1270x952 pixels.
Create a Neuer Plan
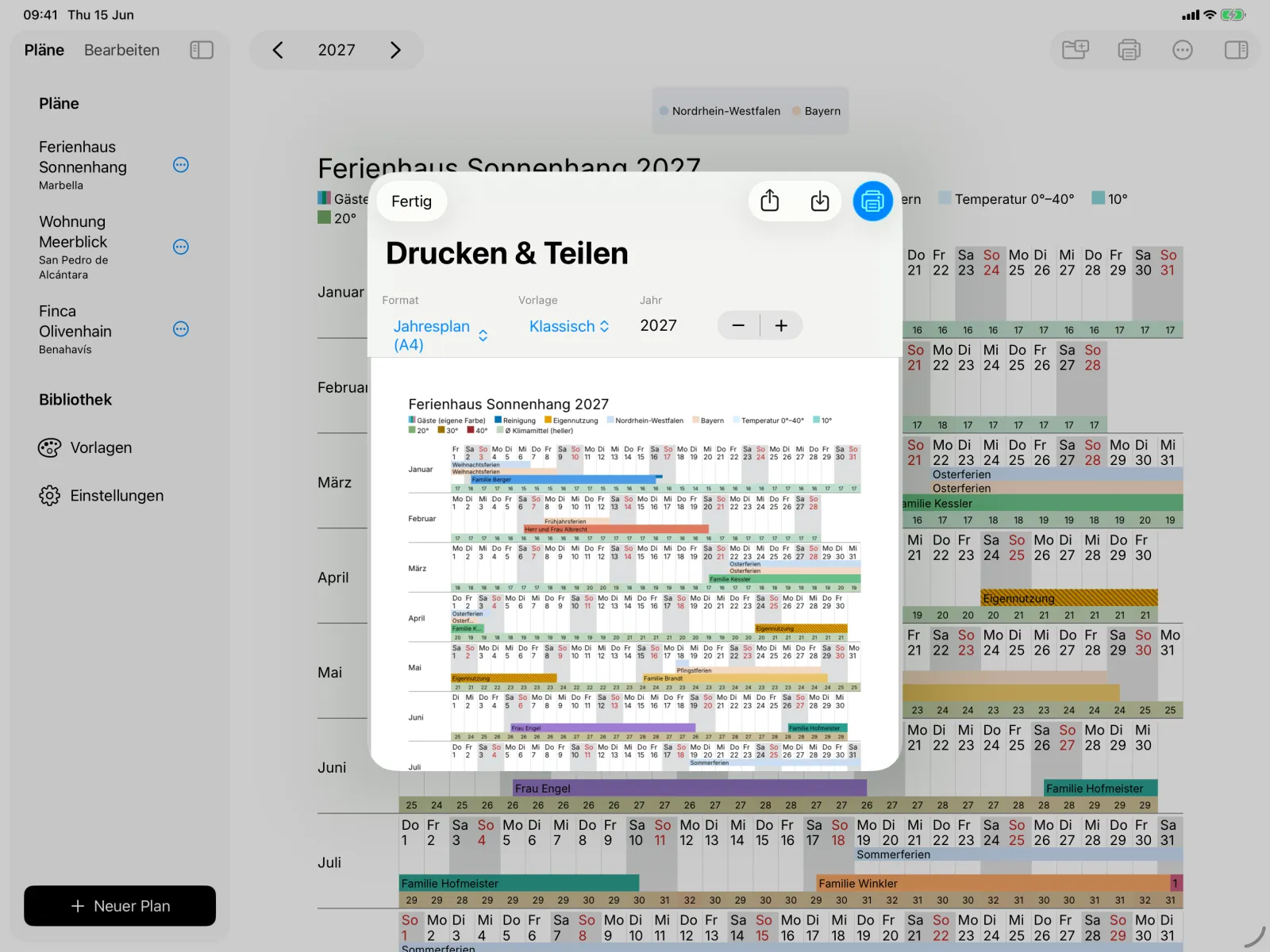(120, 906)
